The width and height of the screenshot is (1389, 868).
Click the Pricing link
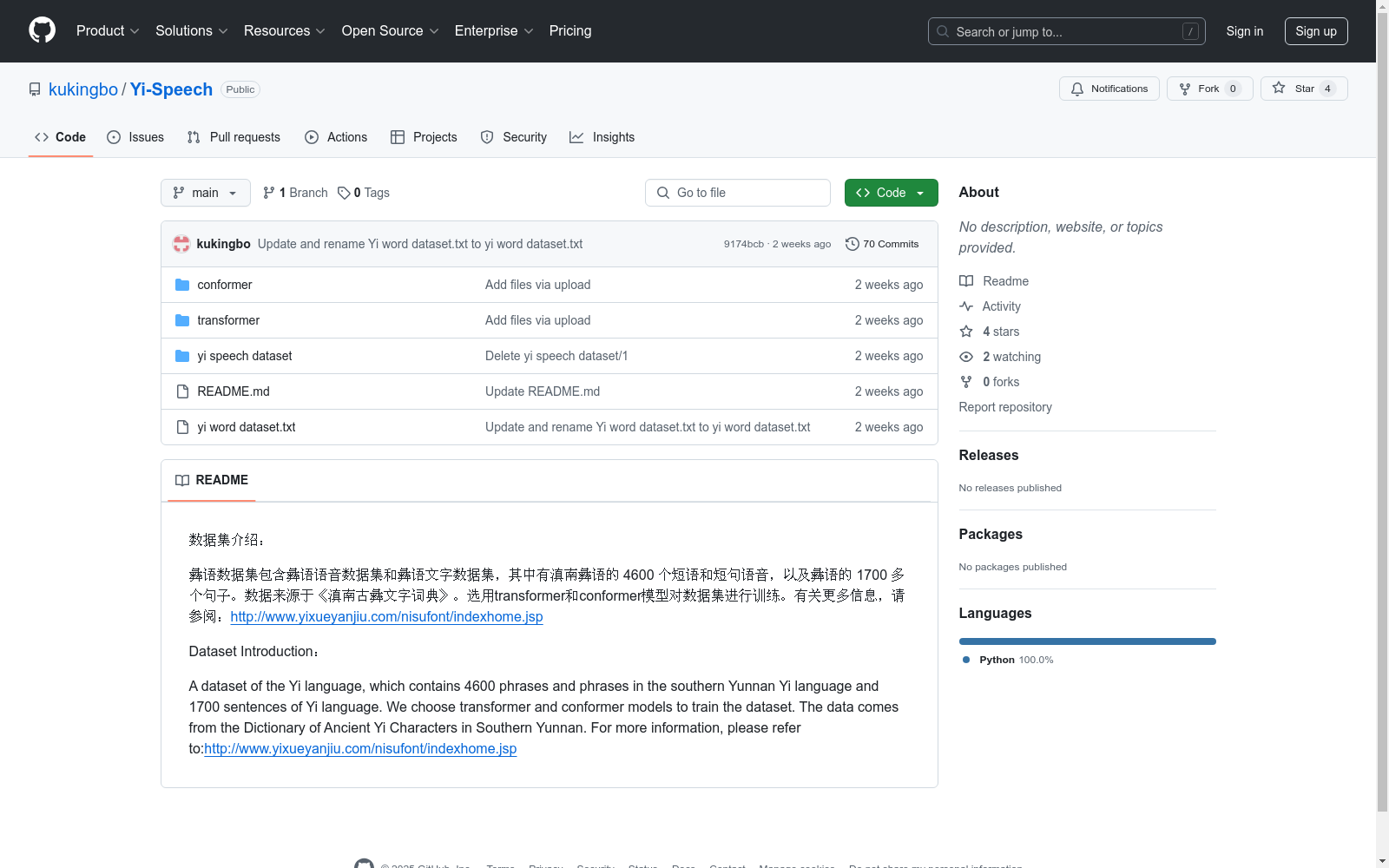pos(570,30)
